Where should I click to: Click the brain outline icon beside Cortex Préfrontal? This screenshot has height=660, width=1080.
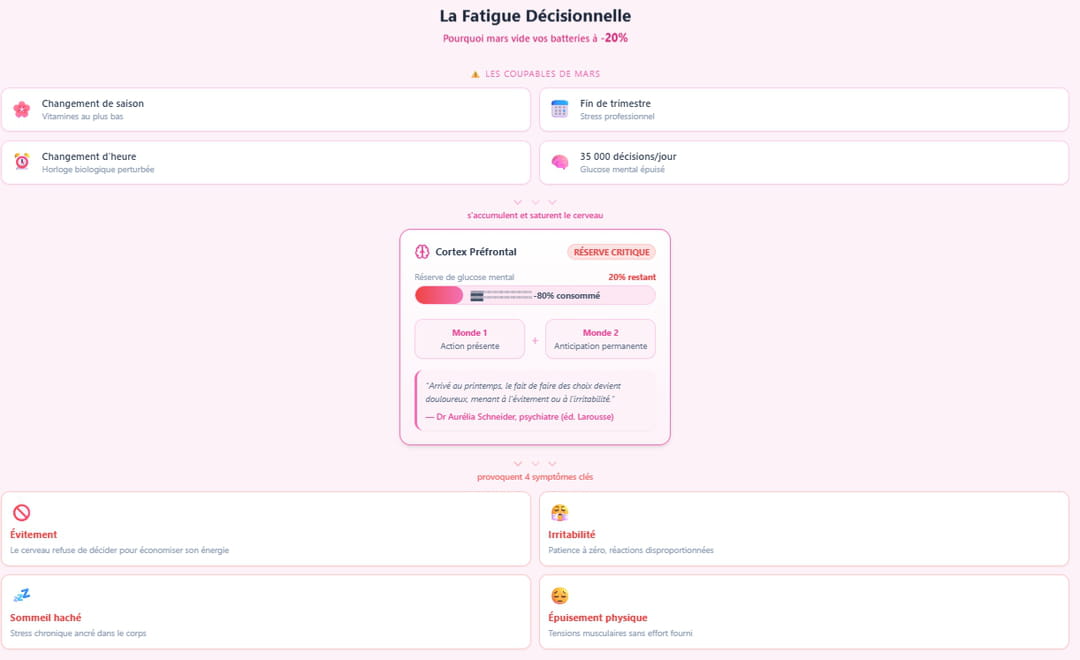(x=422, y=252)
